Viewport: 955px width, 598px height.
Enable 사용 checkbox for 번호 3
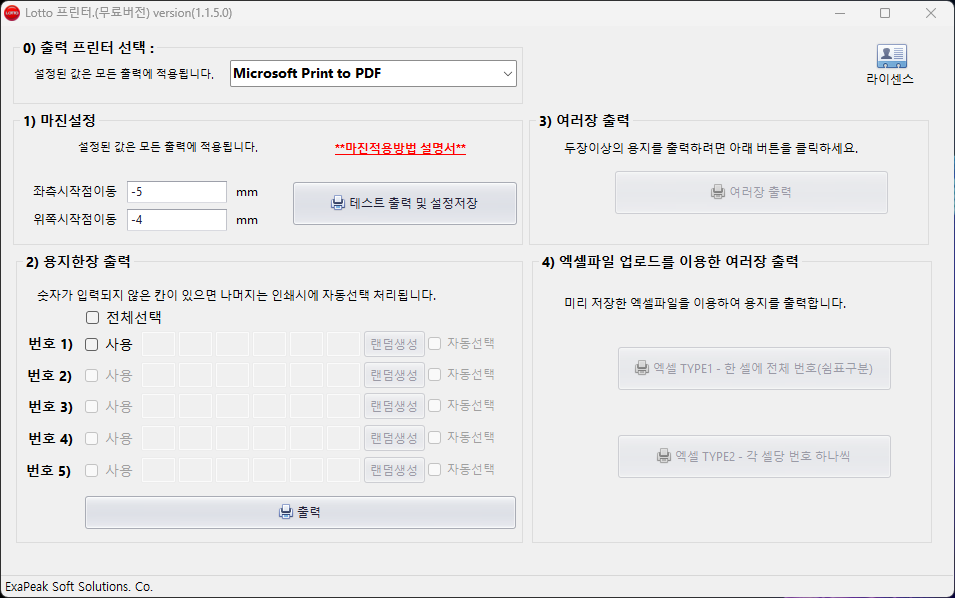[92, 406]
